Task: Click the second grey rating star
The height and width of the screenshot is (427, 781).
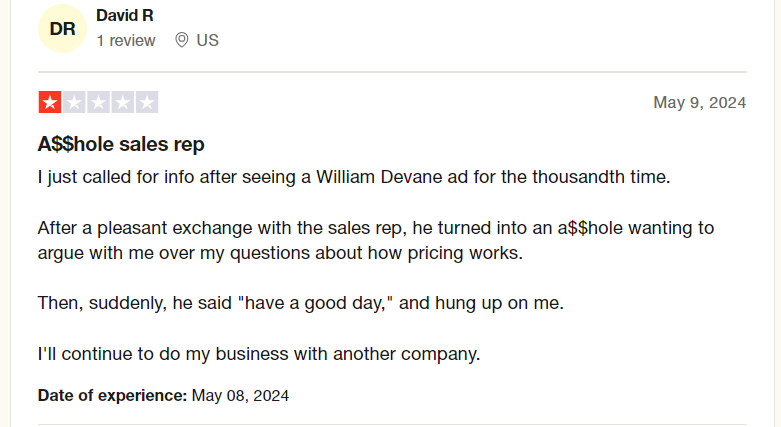Action: (x=74, y=102)
